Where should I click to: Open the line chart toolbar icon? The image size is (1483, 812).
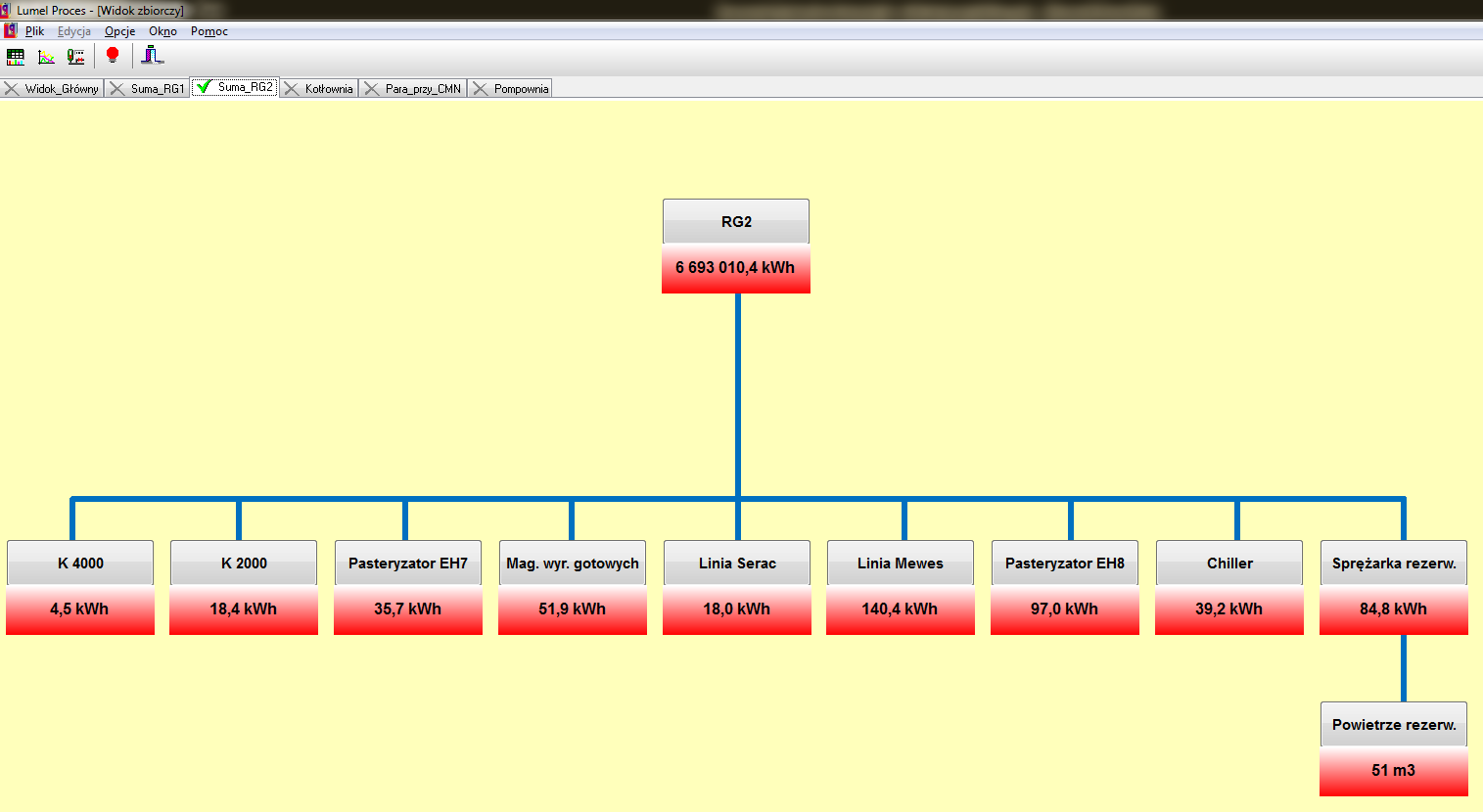(x=46, y=57)
